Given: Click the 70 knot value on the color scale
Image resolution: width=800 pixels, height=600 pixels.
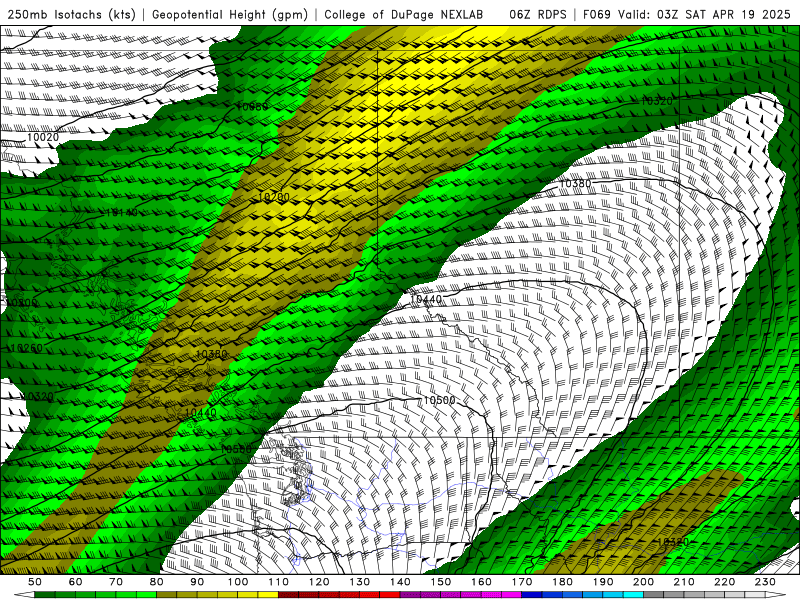Looking at the screenshot, I should [116, 582].
